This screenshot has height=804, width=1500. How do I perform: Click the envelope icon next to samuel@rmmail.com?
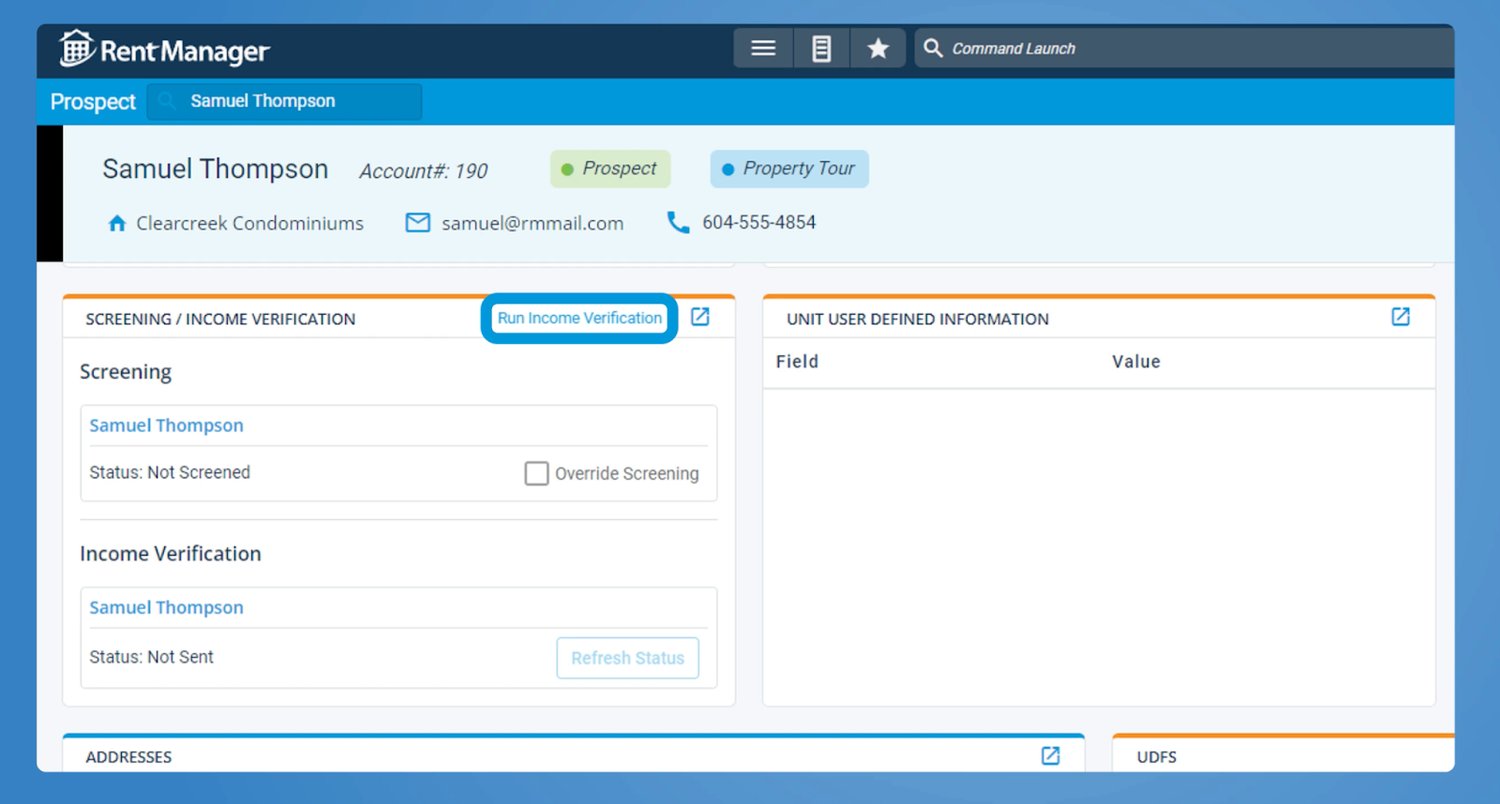417,223
